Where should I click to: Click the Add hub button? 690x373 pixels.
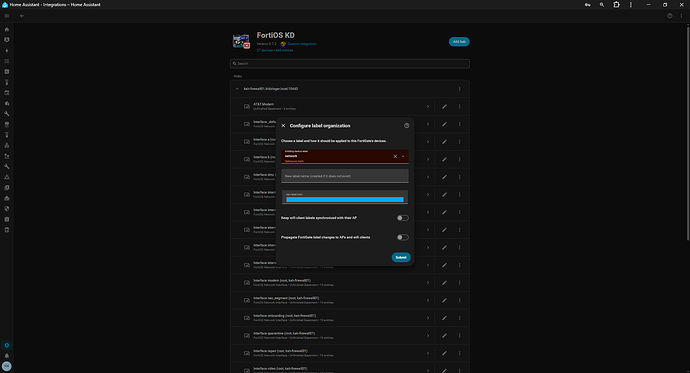point(459,42)
